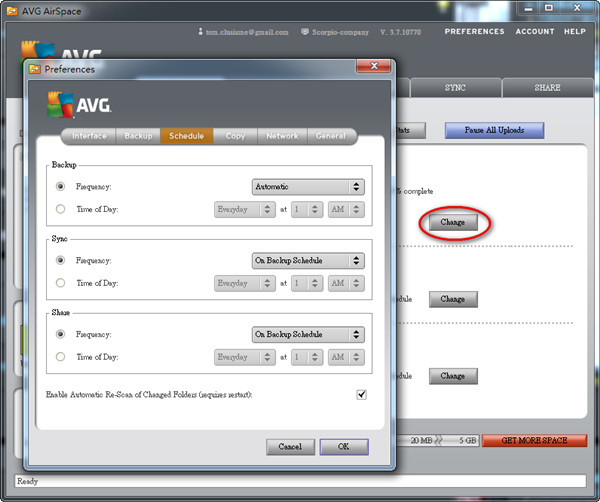This screenshot has height=502, width=600.
Task: Click the Ready status bar
Action: pyautogui.click(x=300, y=481)
